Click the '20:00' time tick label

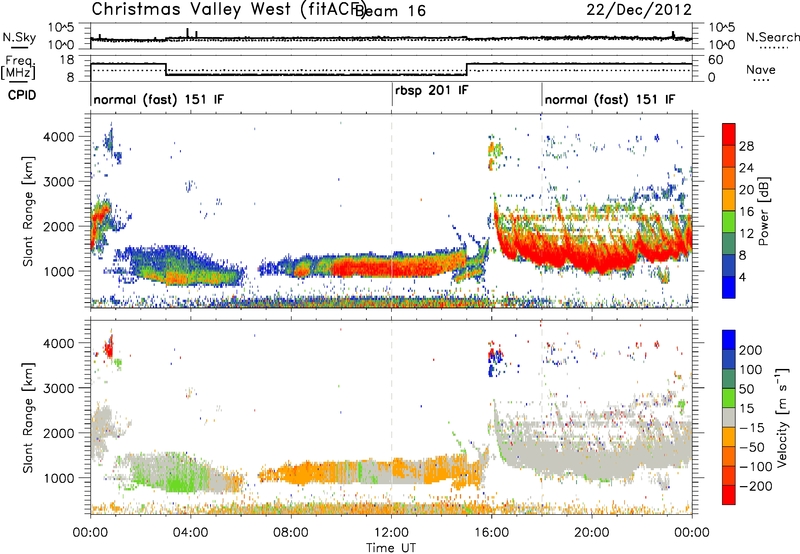[x=591, y=533]
